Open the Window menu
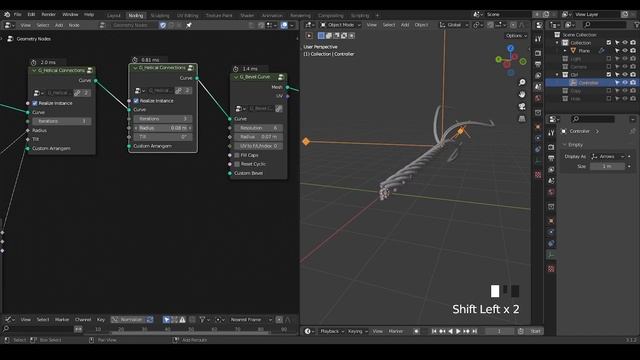 click(70, 14)
